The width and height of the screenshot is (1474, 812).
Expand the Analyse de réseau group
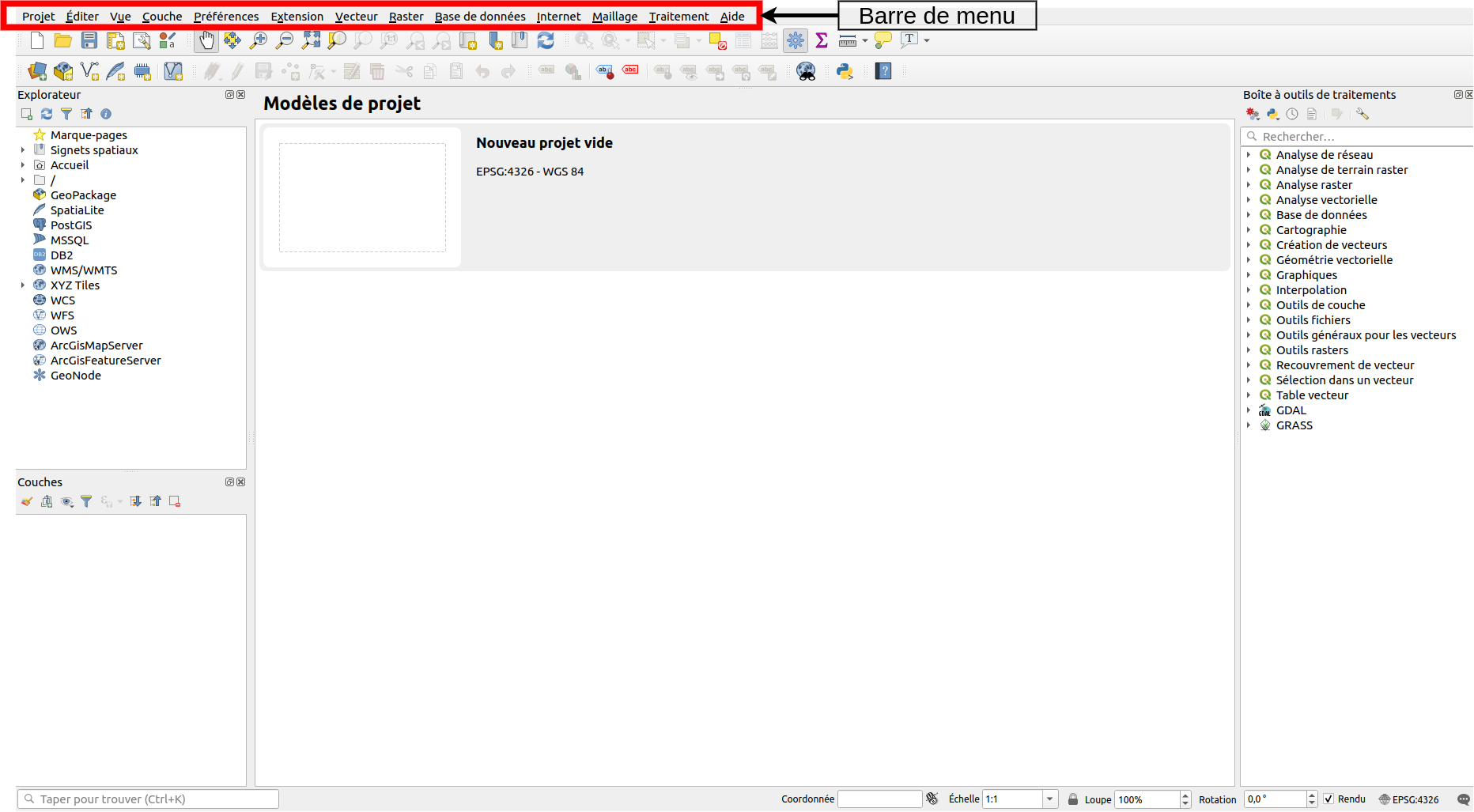[1249, 155]
